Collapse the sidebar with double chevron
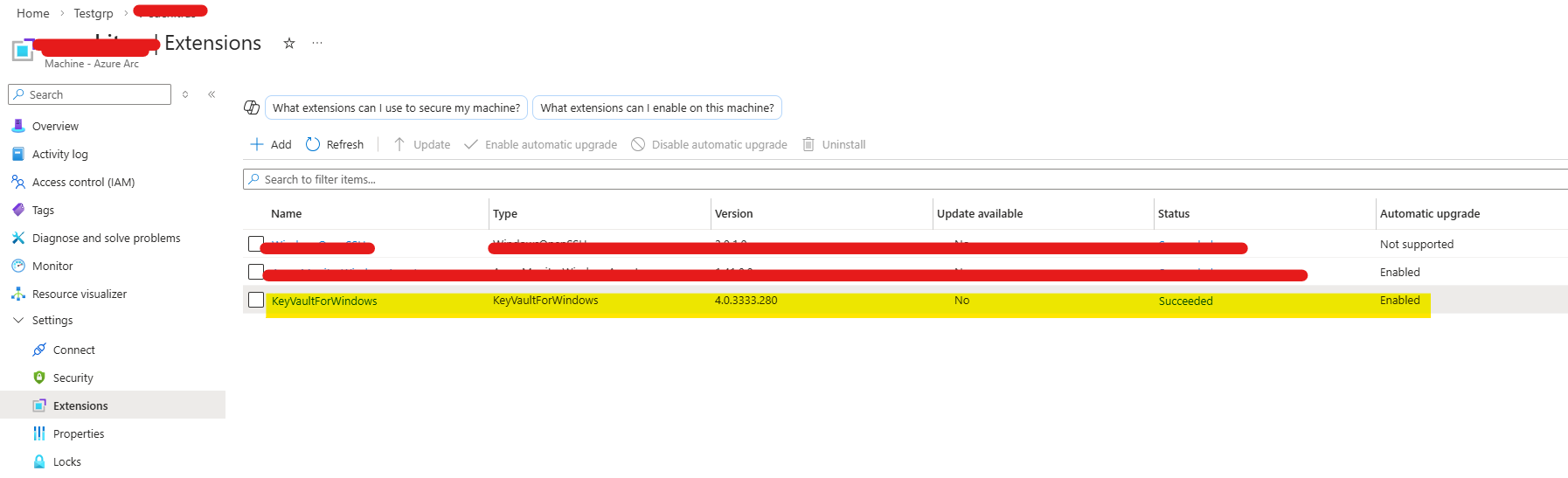The height and width of the screenshot is (478, 1568). click(212, 94)
